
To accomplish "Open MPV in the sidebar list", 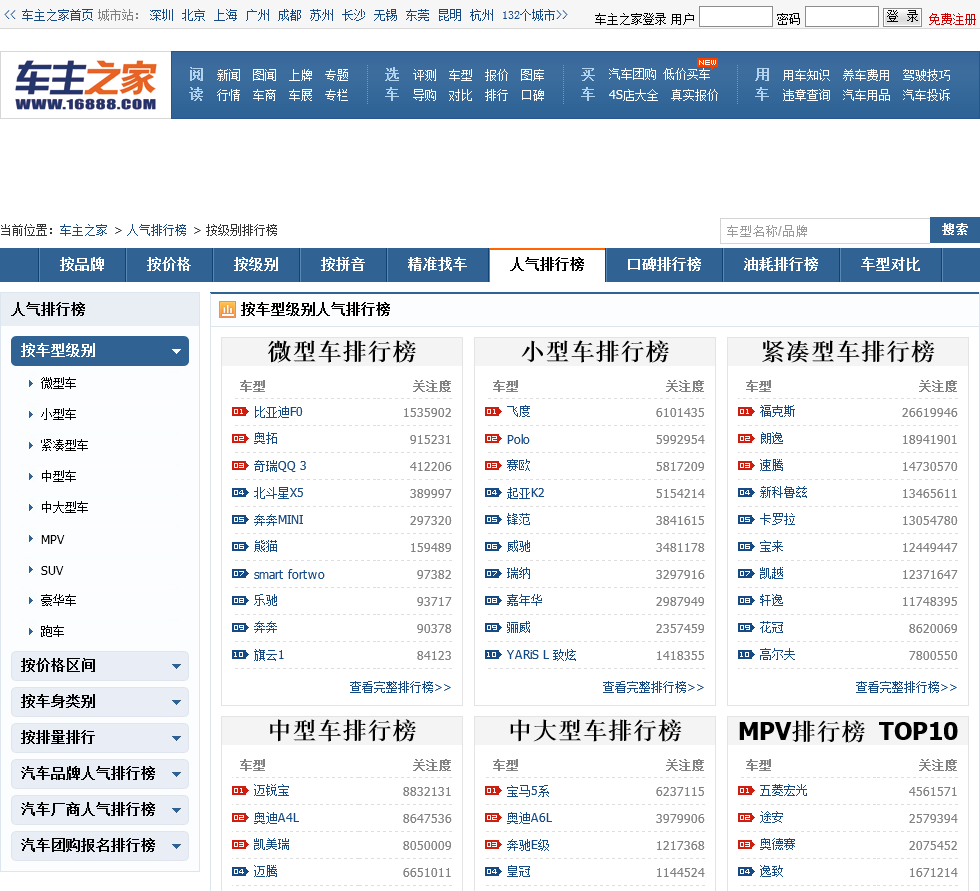I will point(52,539).
